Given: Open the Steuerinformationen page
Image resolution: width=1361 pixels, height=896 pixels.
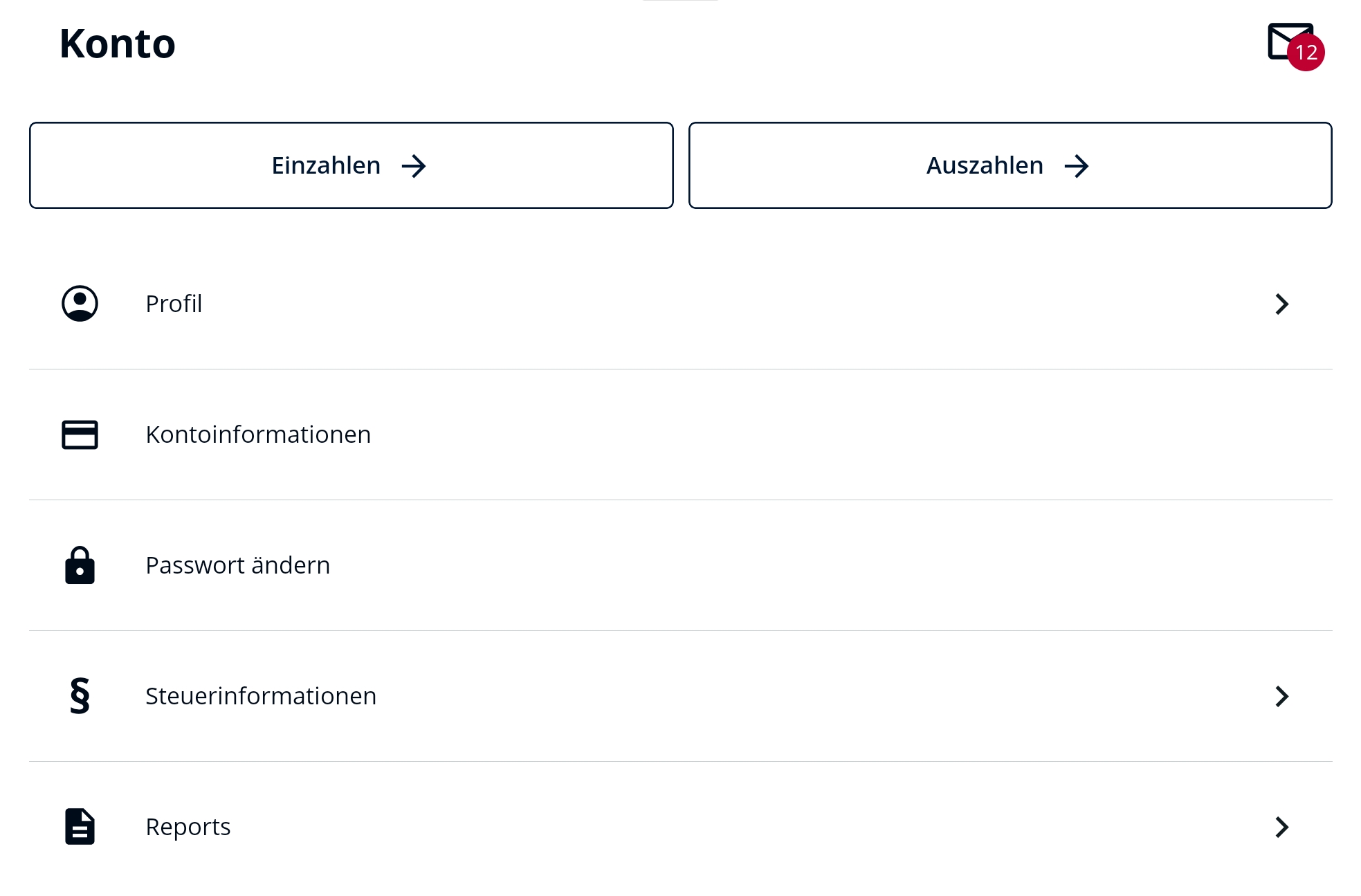Looking at the screenshot, I should [261, 697].
